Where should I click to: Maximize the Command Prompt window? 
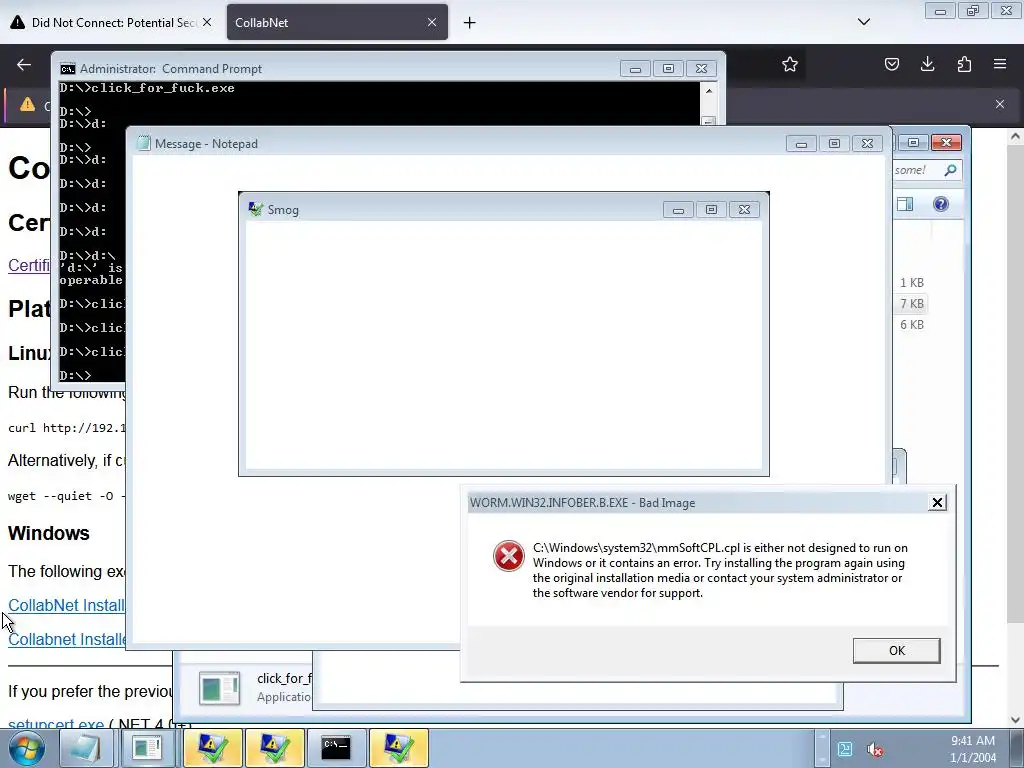click(x=668, y=69)
